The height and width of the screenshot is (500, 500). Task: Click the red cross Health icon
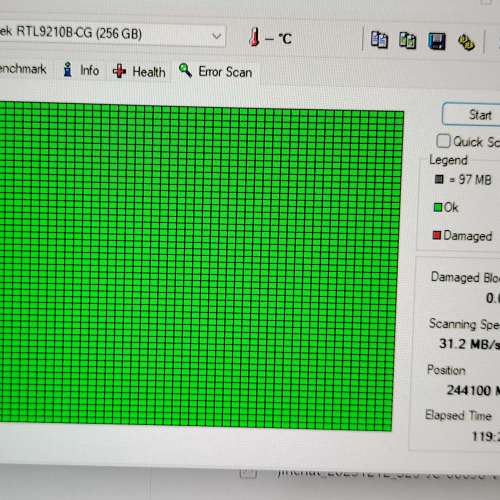click(119, 71)
